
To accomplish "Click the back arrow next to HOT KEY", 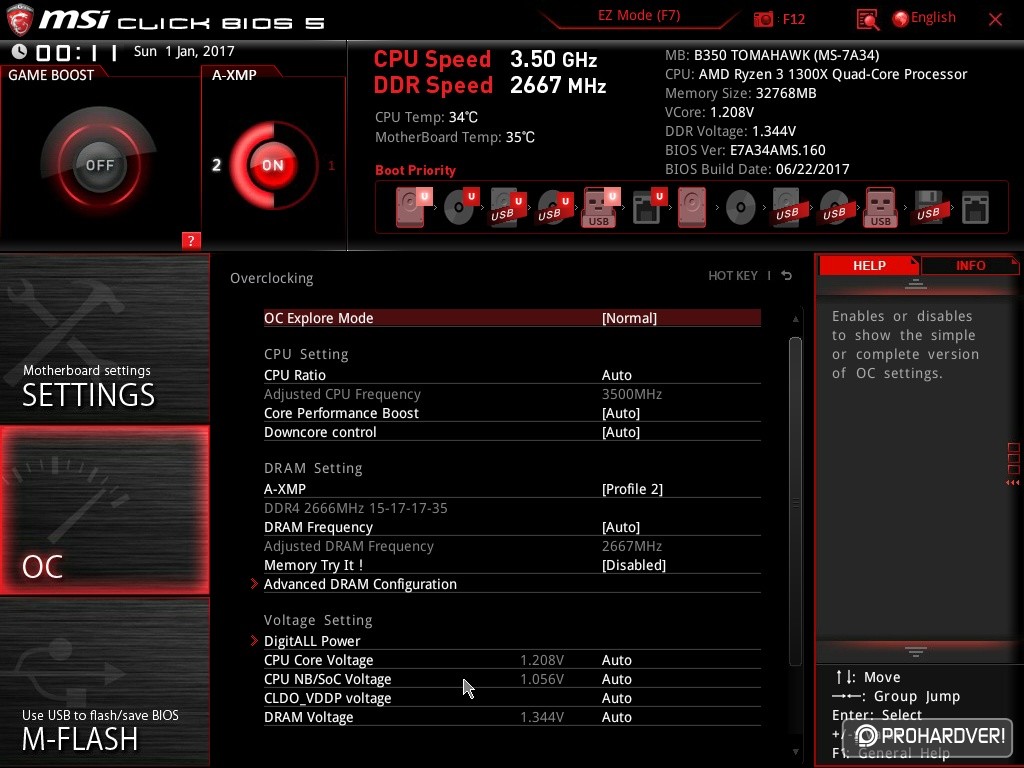I will [787, 276].
